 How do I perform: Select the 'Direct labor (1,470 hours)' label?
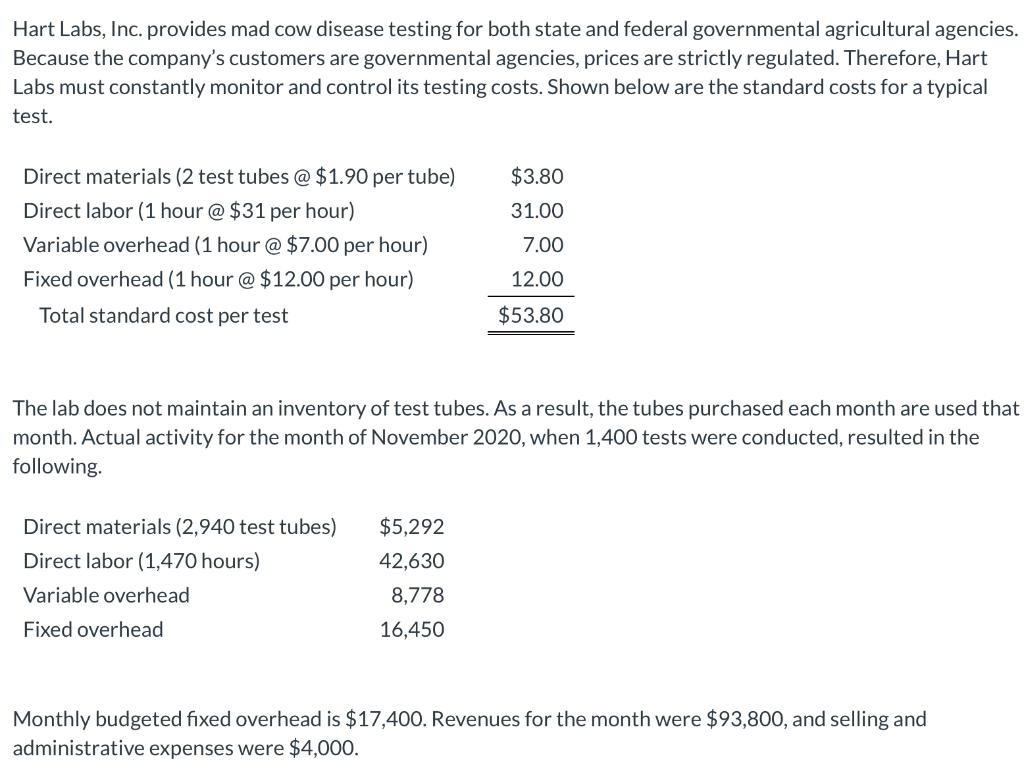click(x=141, y=561)
